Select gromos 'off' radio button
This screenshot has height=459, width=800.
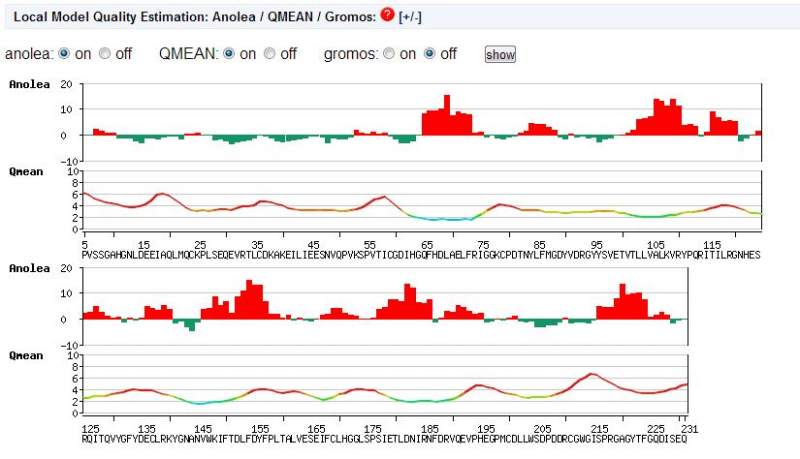(430, 53)
